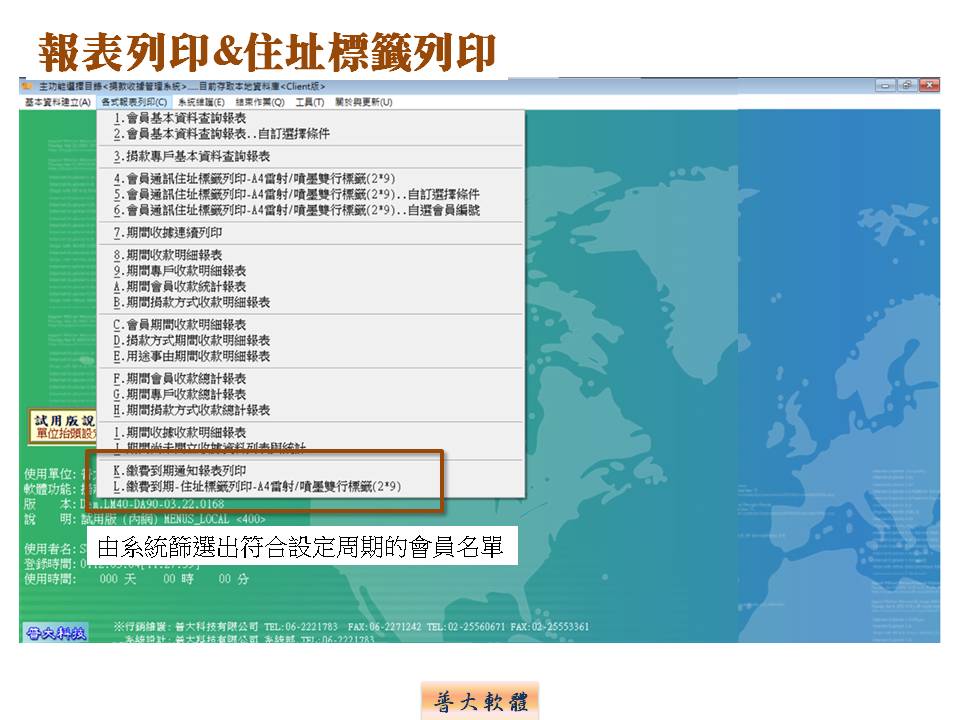Click the 說明 line 試用版 (內網) MENUS_LOCAL
Screen dimensions: 960x720
click(x=173, y=519)
